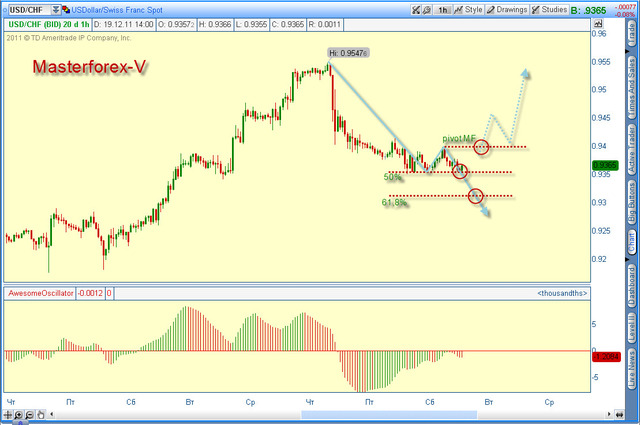Open the Style menu

(469, 10)
